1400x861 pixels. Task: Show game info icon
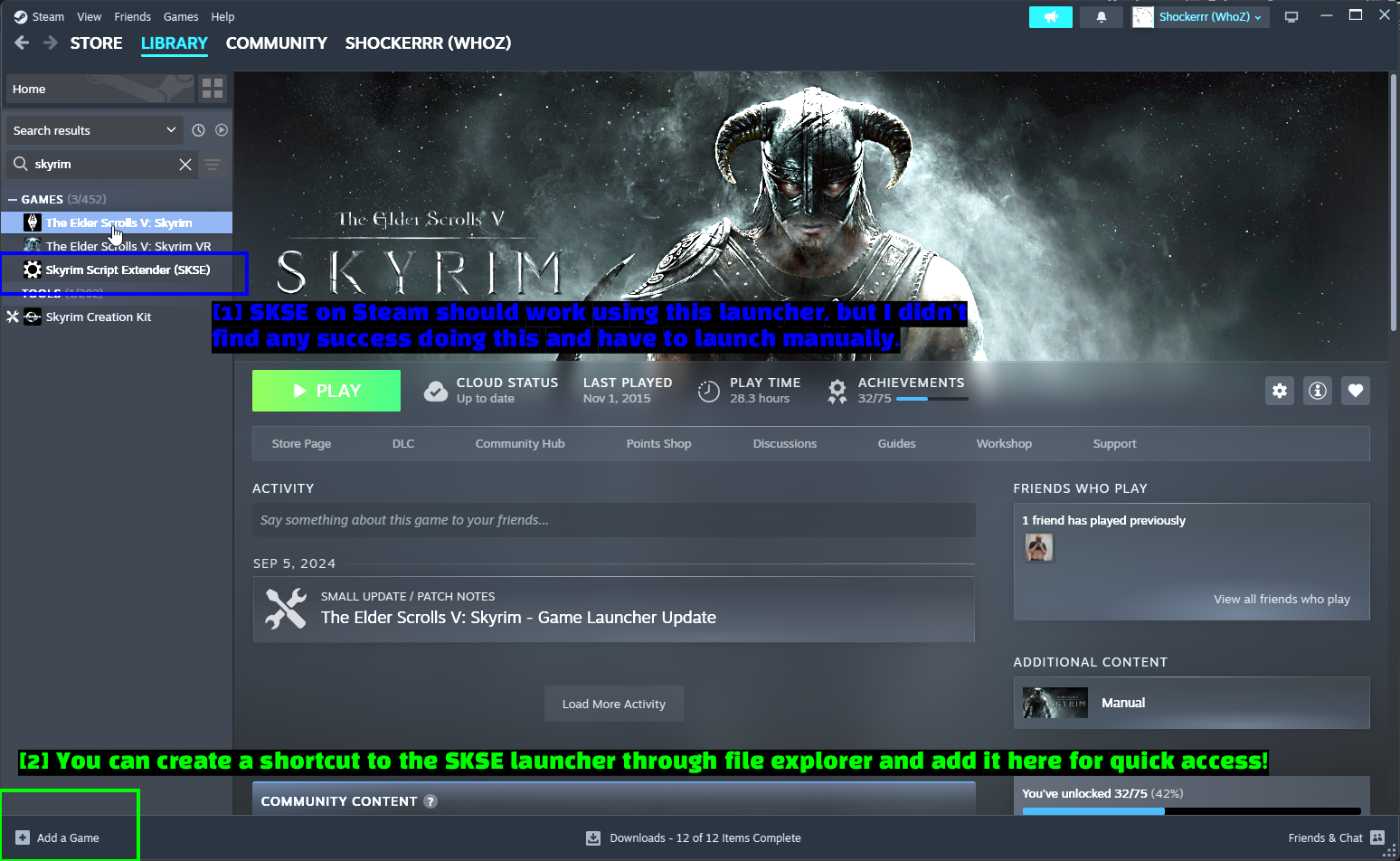(1318, 391)
